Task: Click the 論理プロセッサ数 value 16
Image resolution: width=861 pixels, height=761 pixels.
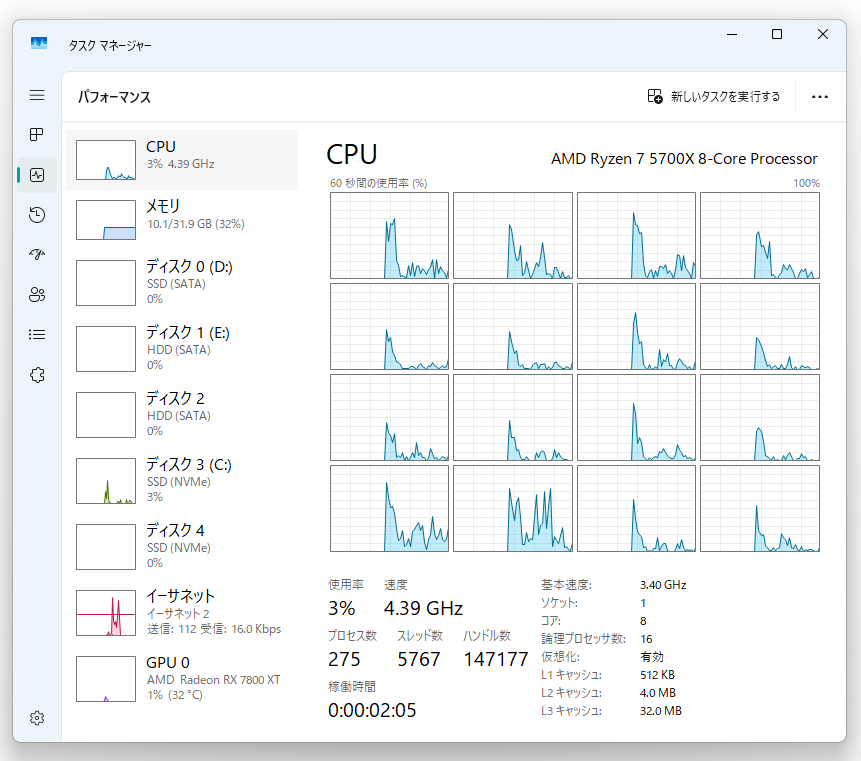Action: (x=646, y=639)
